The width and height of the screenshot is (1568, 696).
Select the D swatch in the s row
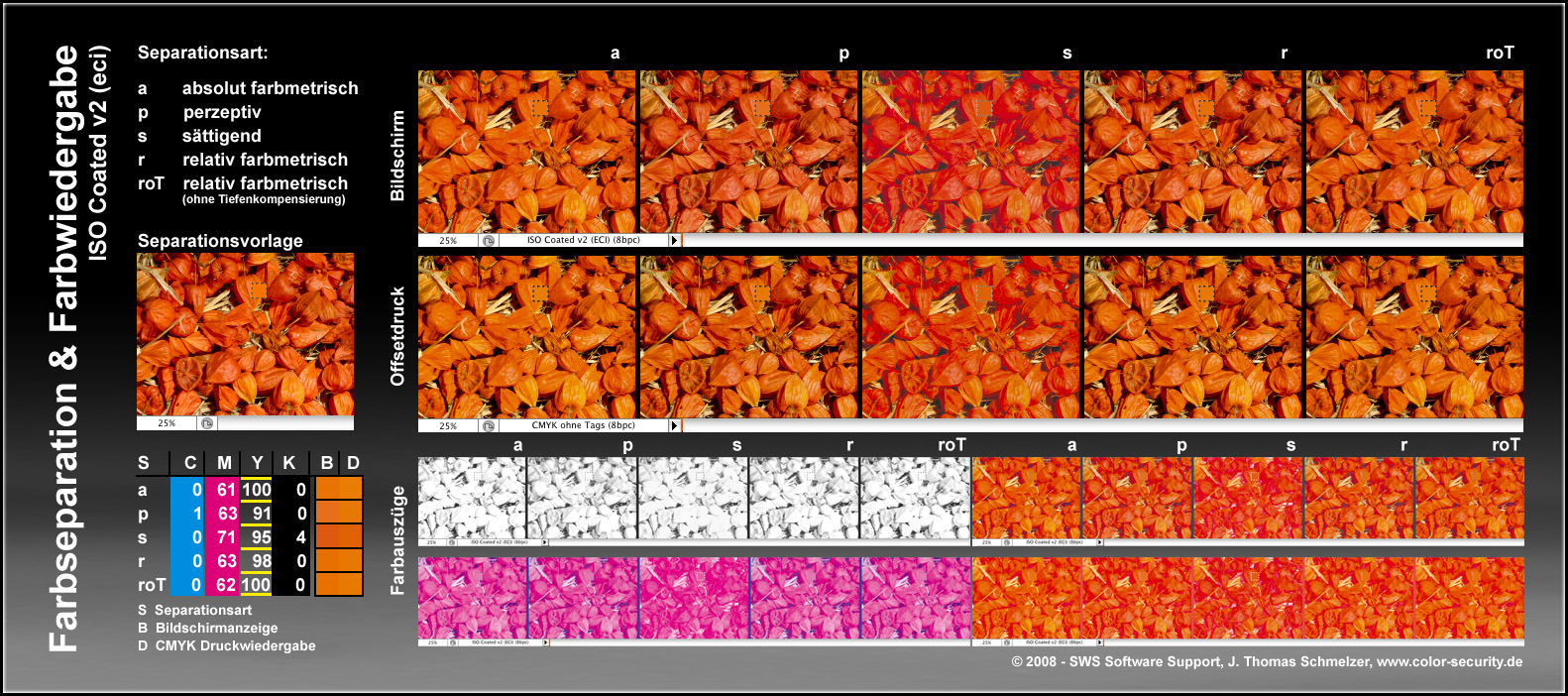[351, 536]
